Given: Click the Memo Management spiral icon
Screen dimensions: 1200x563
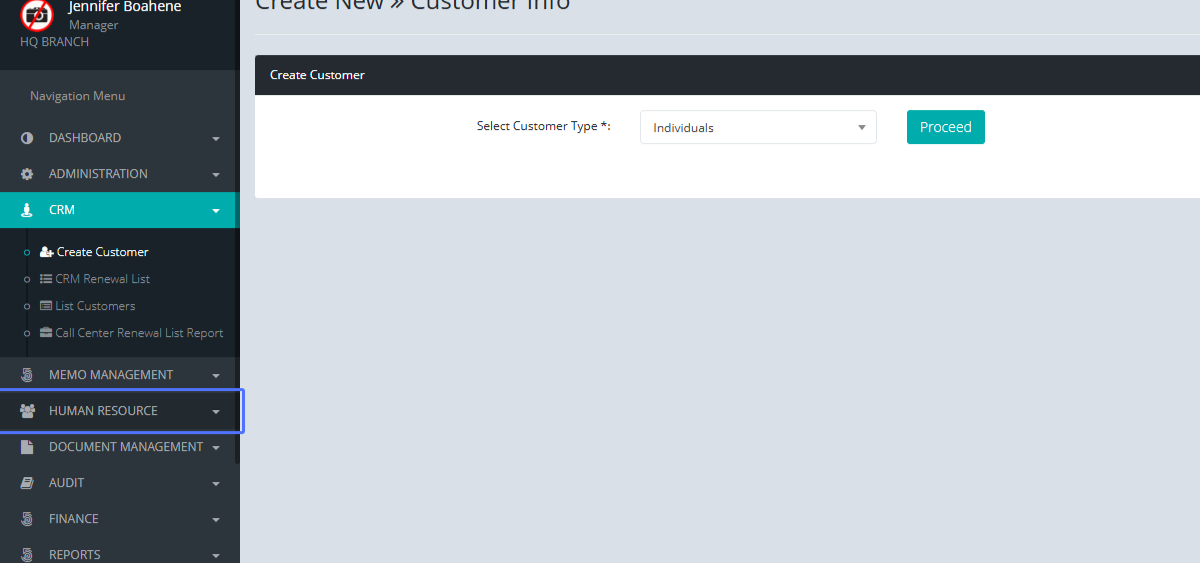Looking at the screenshot, I should [27, 375].
